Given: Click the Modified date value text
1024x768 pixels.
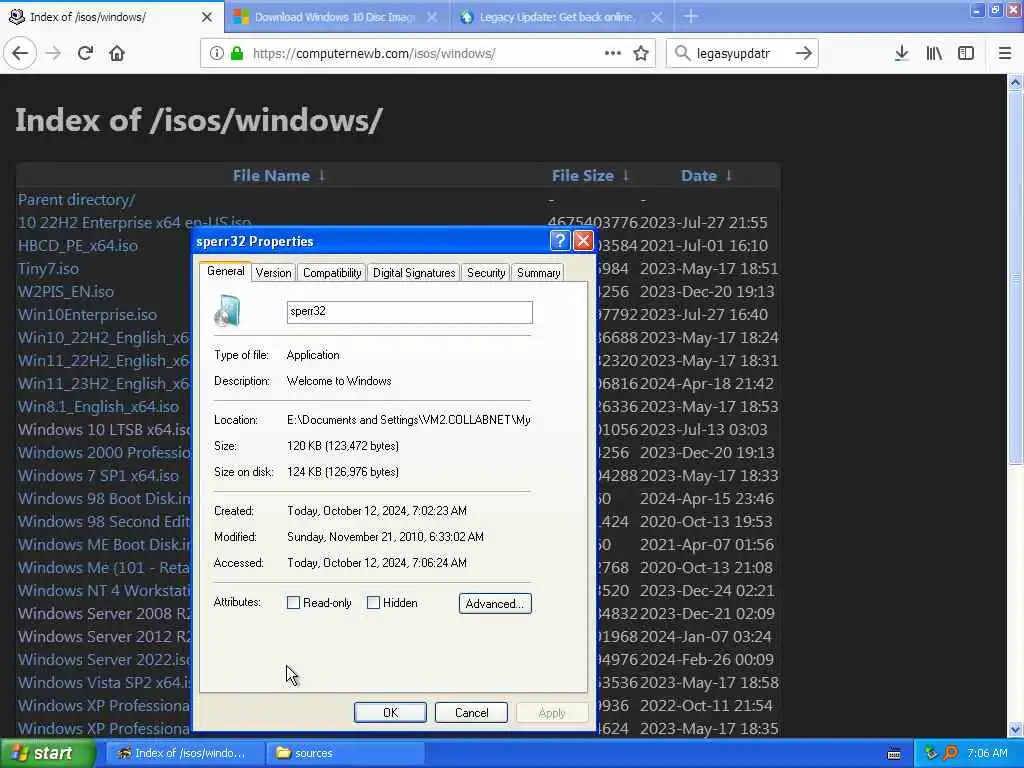Looking at the screenshot, I should 385,537.
